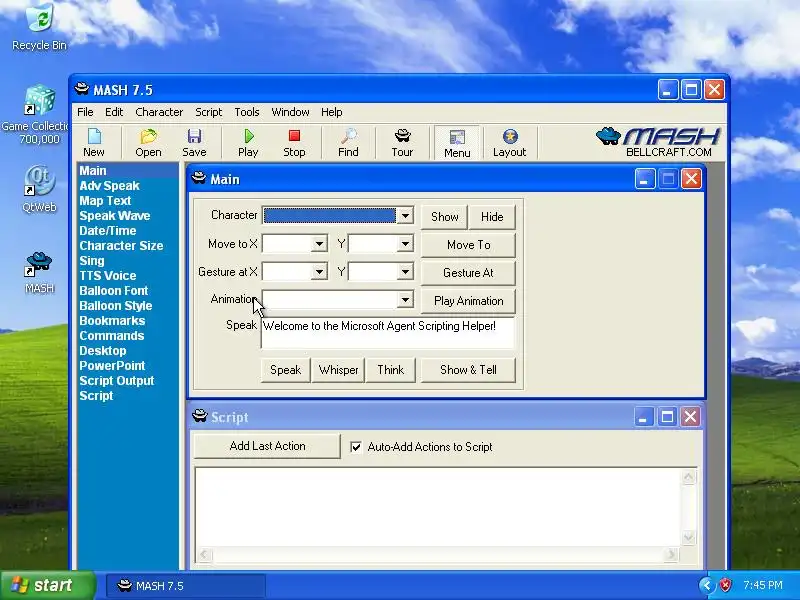This screenshot has height=600, width=800.
Task: Open the Windows Start button
Action: pyautogui.click(x=48, y=585)
